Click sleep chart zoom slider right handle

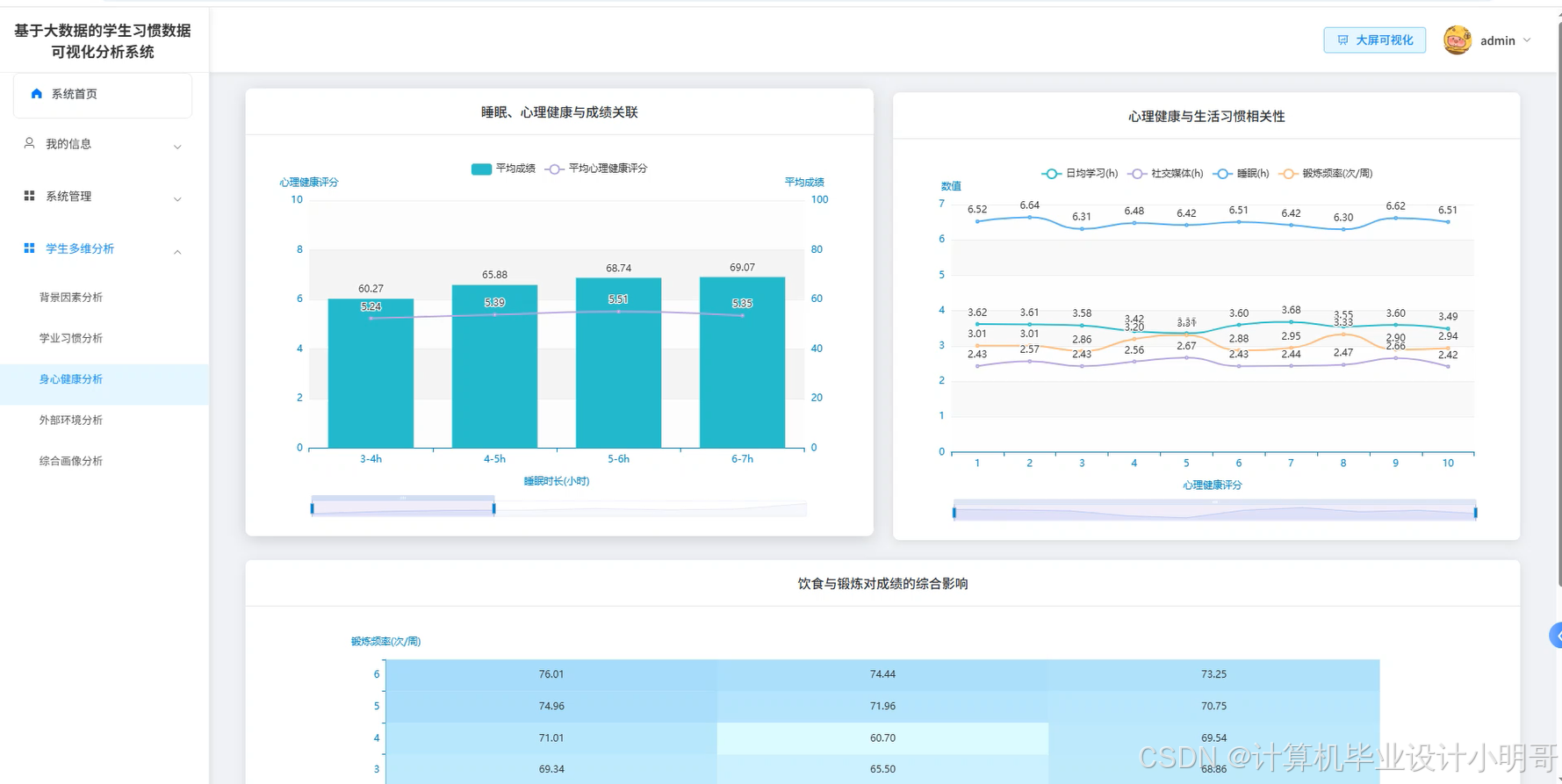[x=494, y=507]
